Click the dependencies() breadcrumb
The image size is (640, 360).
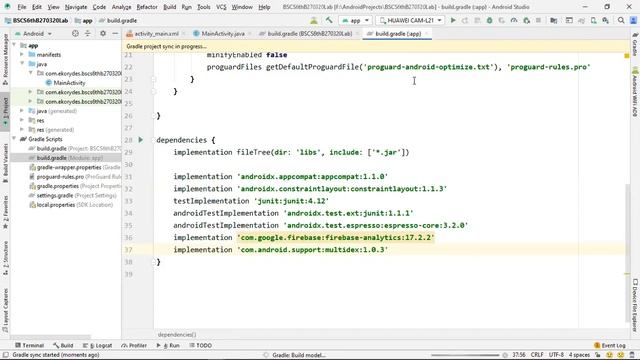click(x=177, y=335)
